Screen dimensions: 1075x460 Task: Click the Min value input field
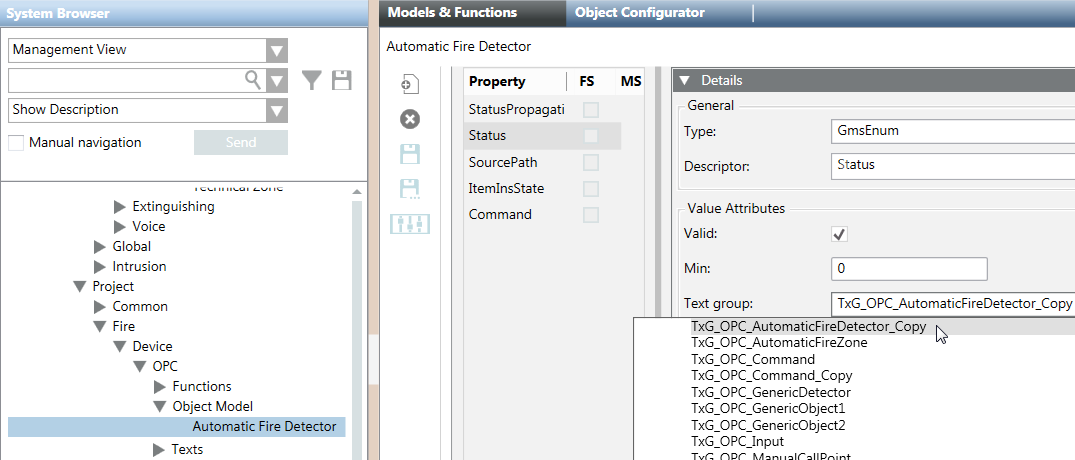pyautogui.click(x=908, y=269)
